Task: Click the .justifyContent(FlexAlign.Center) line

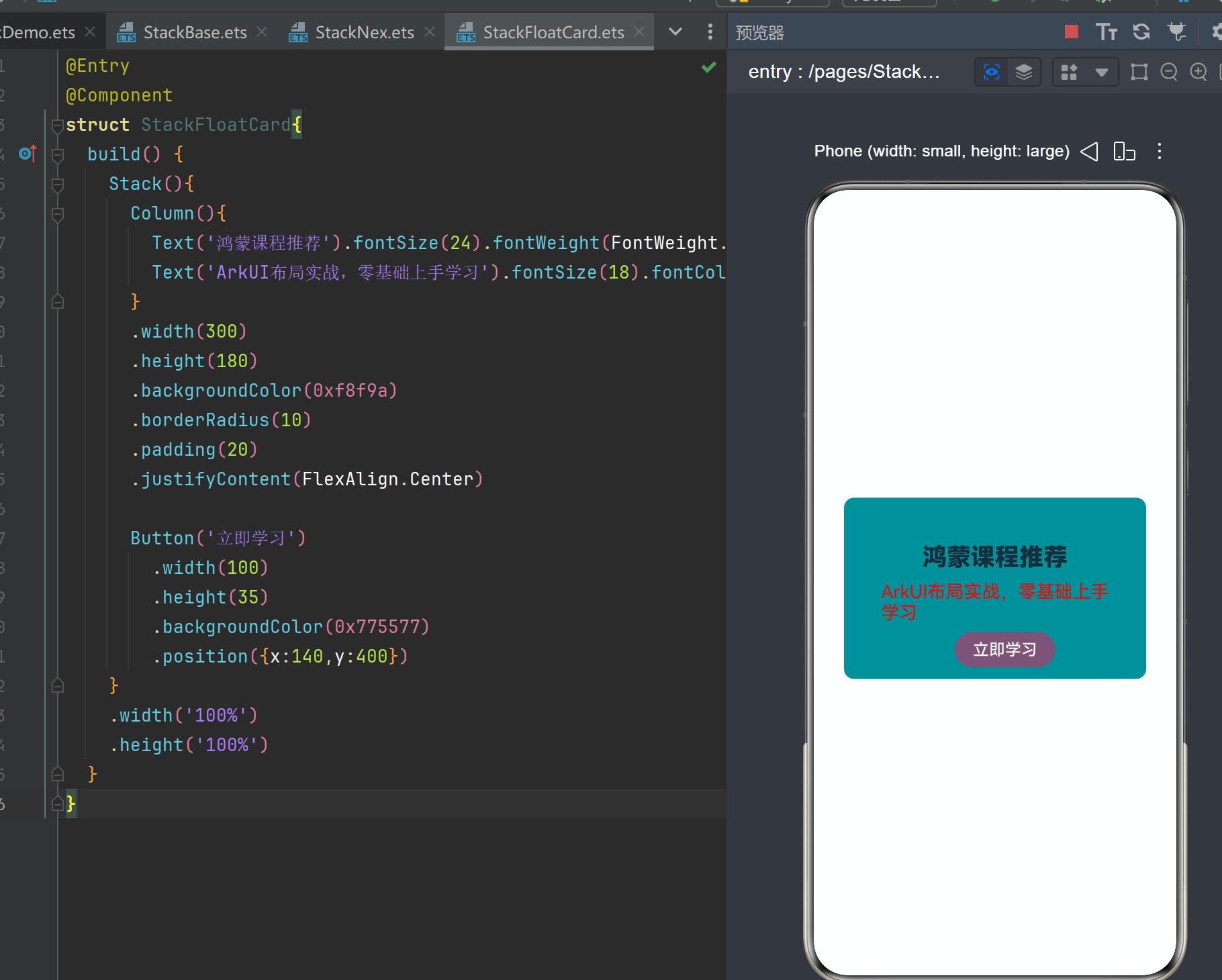Action: coord(307,479)
